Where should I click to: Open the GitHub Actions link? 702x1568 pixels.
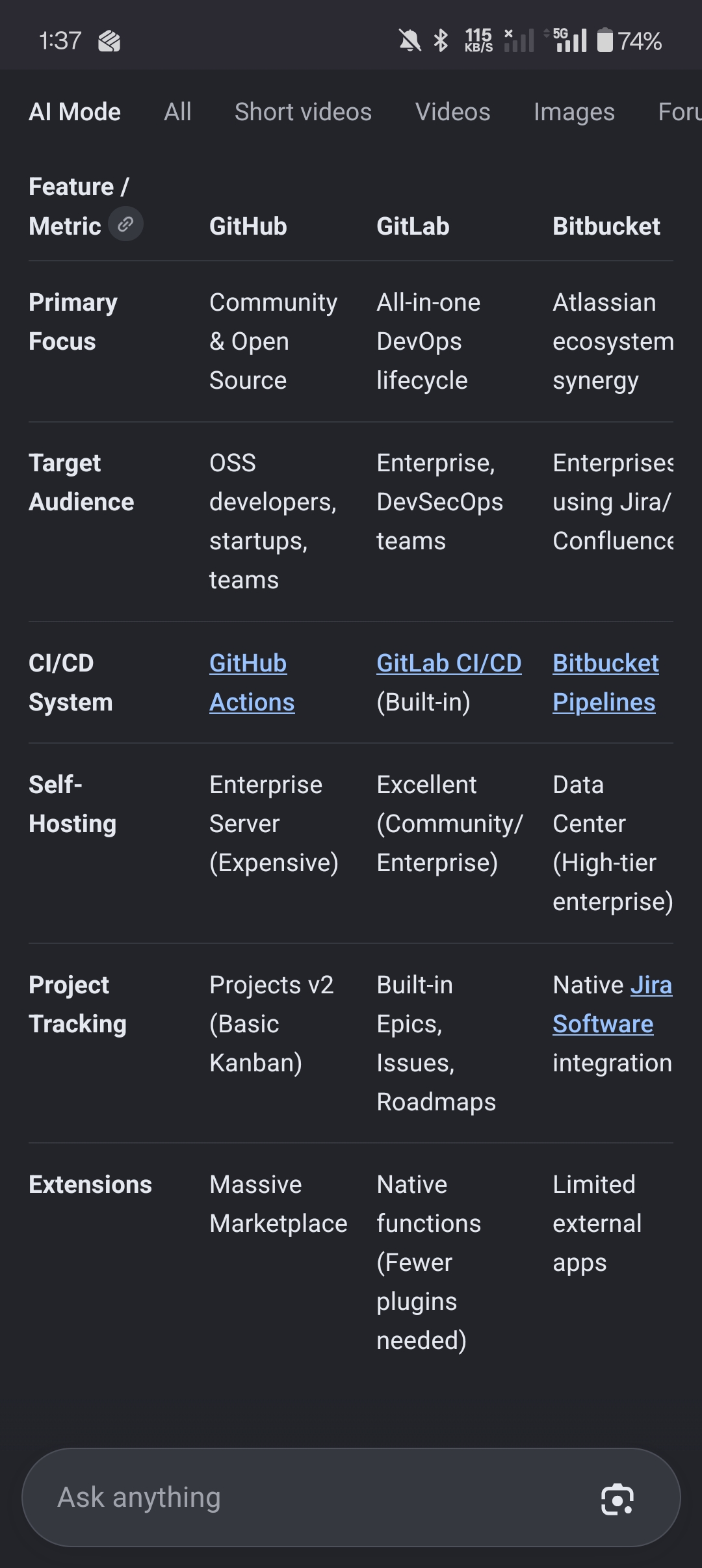click(252, 683)
